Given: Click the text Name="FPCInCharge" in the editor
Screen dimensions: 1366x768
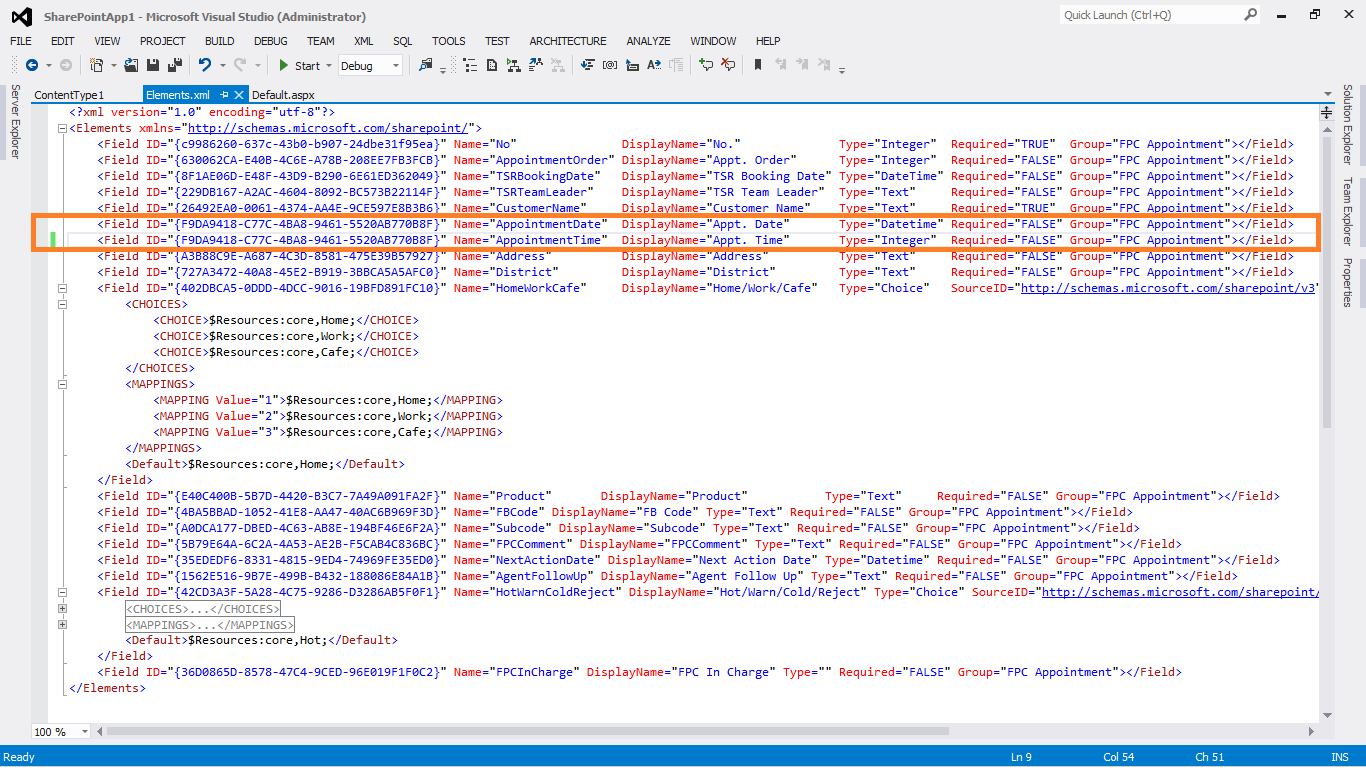Looking at the screenshot, I should (516, 672).
